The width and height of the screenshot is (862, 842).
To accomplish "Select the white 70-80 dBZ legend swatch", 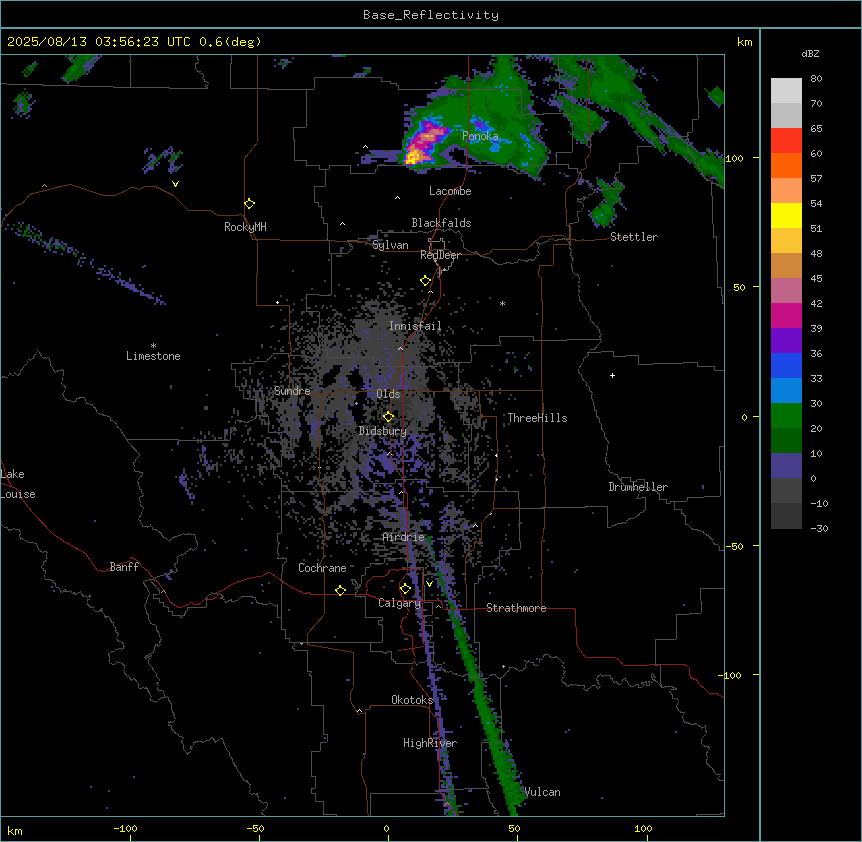I will tap(786, 91).
